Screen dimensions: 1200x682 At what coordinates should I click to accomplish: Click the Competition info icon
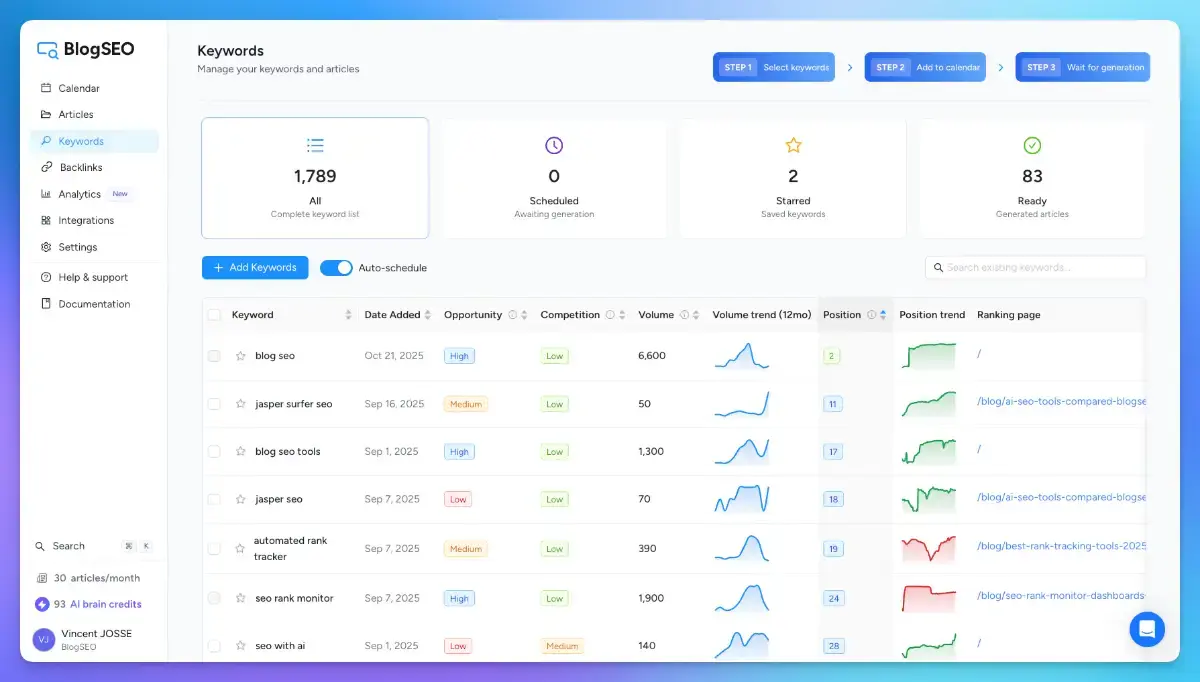[x=610, y=315]
